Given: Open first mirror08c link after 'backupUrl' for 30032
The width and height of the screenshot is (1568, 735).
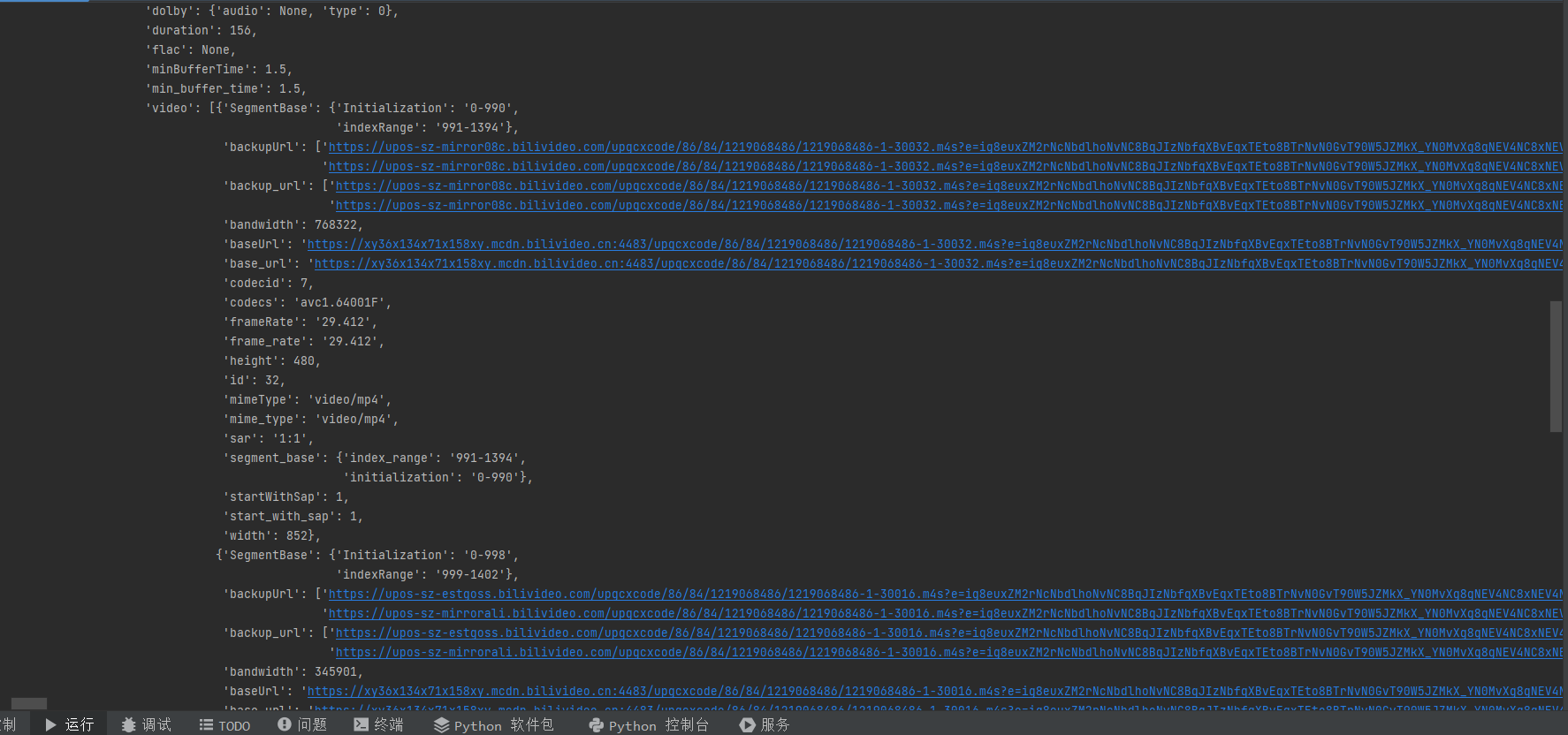Looking at the screenshot, I should point(945,148).
